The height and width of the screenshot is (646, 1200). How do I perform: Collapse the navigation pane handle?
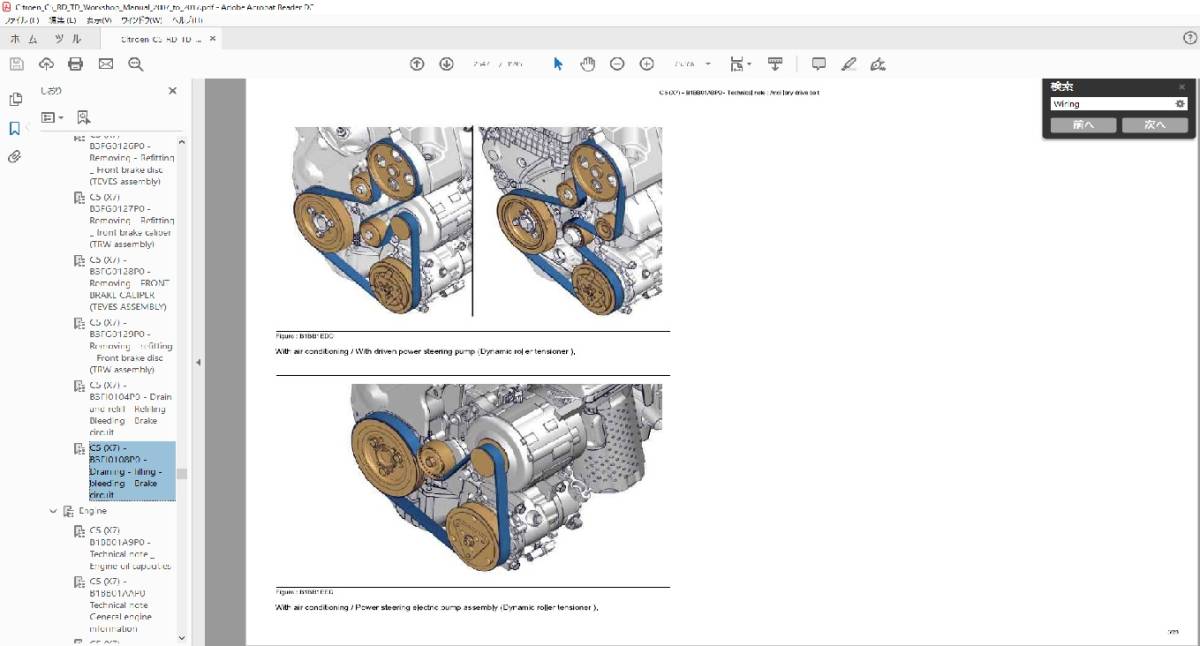[198, 363]
